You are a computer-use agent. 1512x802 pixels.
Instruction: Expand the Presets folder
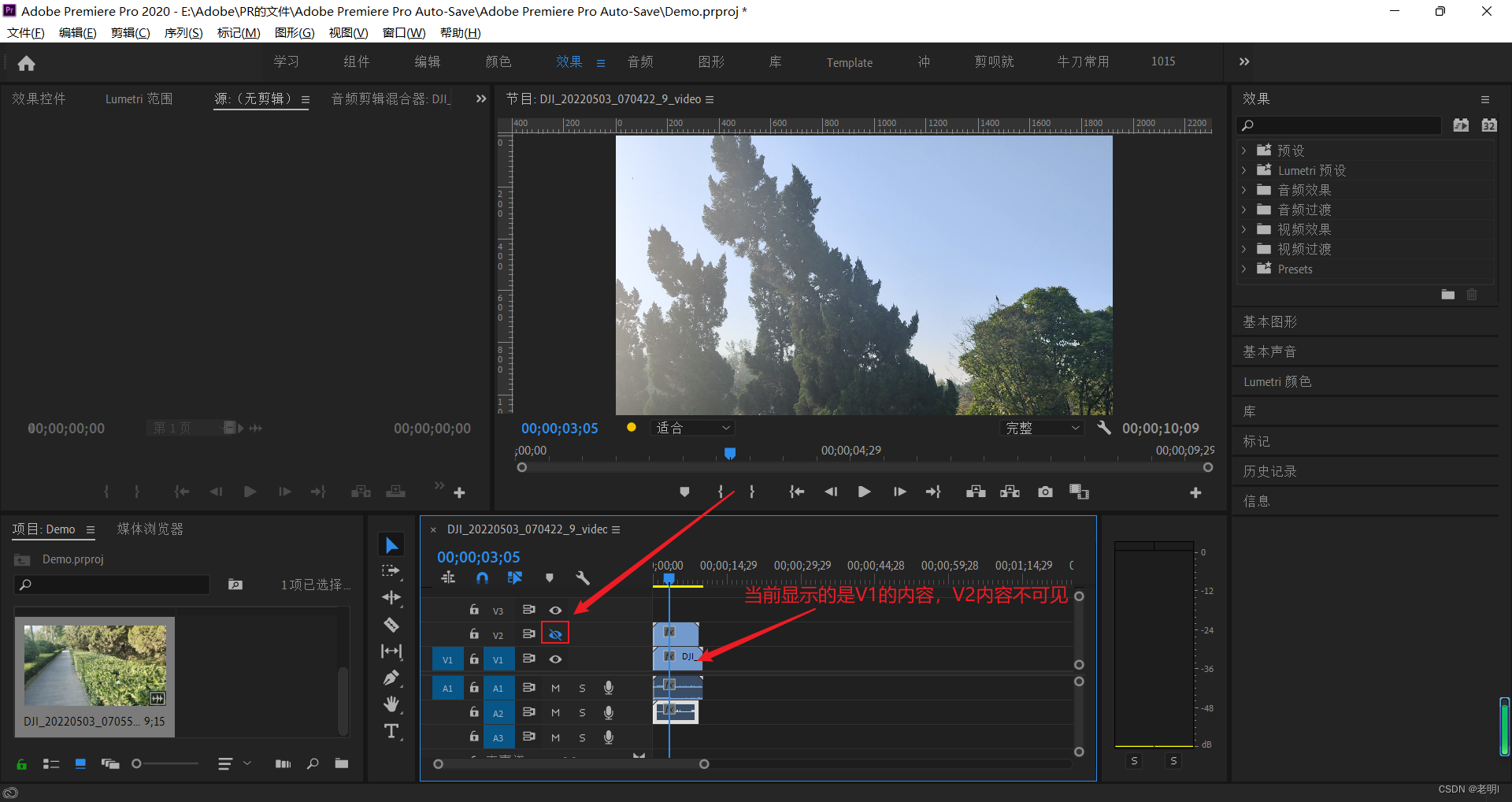1243,269
